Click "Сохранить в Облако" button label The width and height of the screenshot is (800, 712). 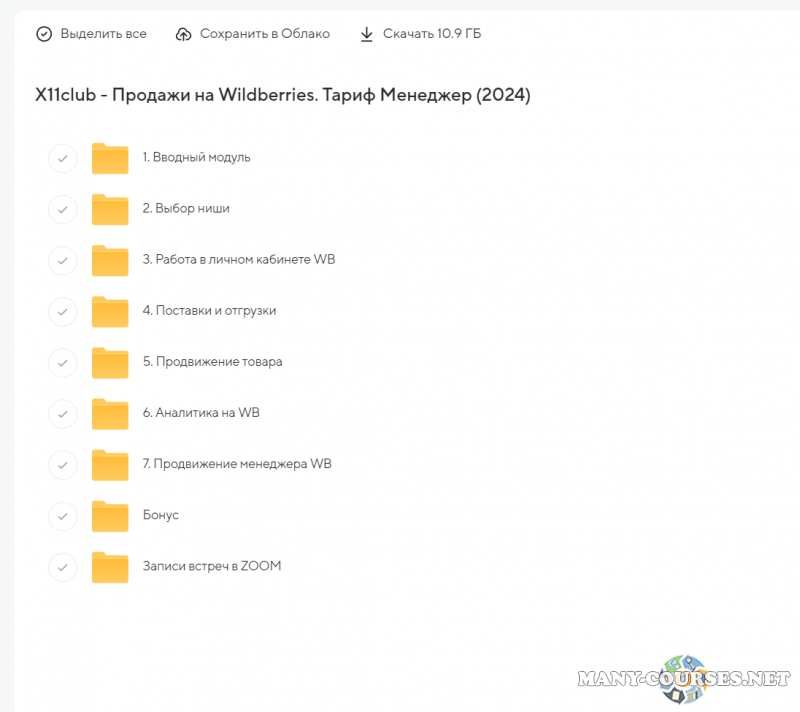(264, 34)
